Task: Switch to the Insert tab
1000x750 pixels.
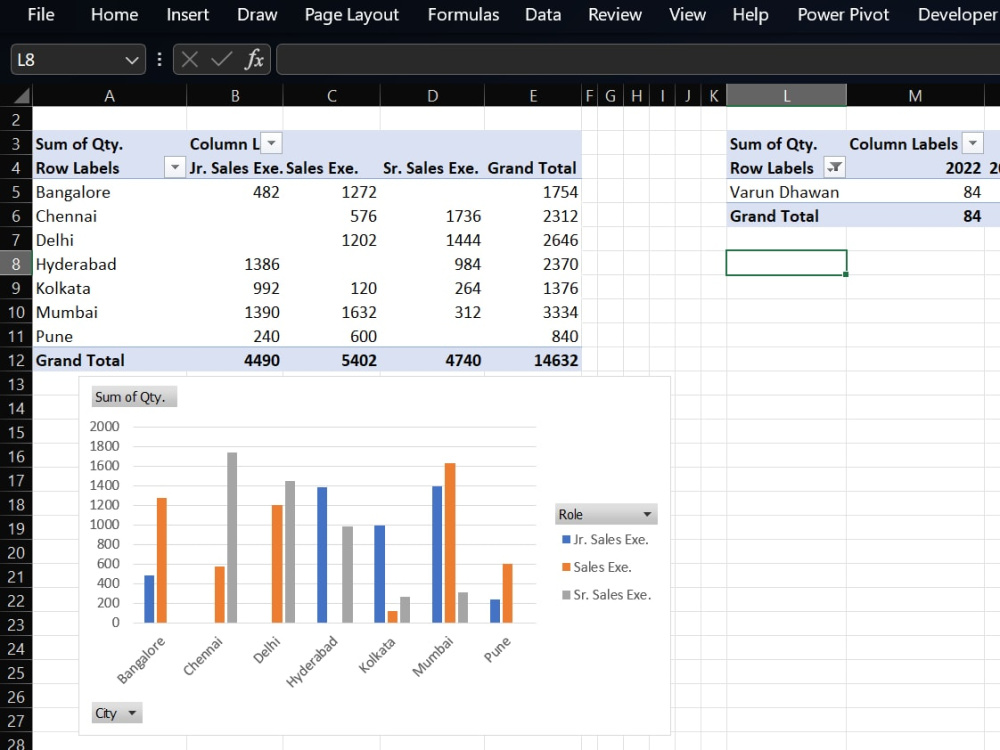Action: point(188,15)
